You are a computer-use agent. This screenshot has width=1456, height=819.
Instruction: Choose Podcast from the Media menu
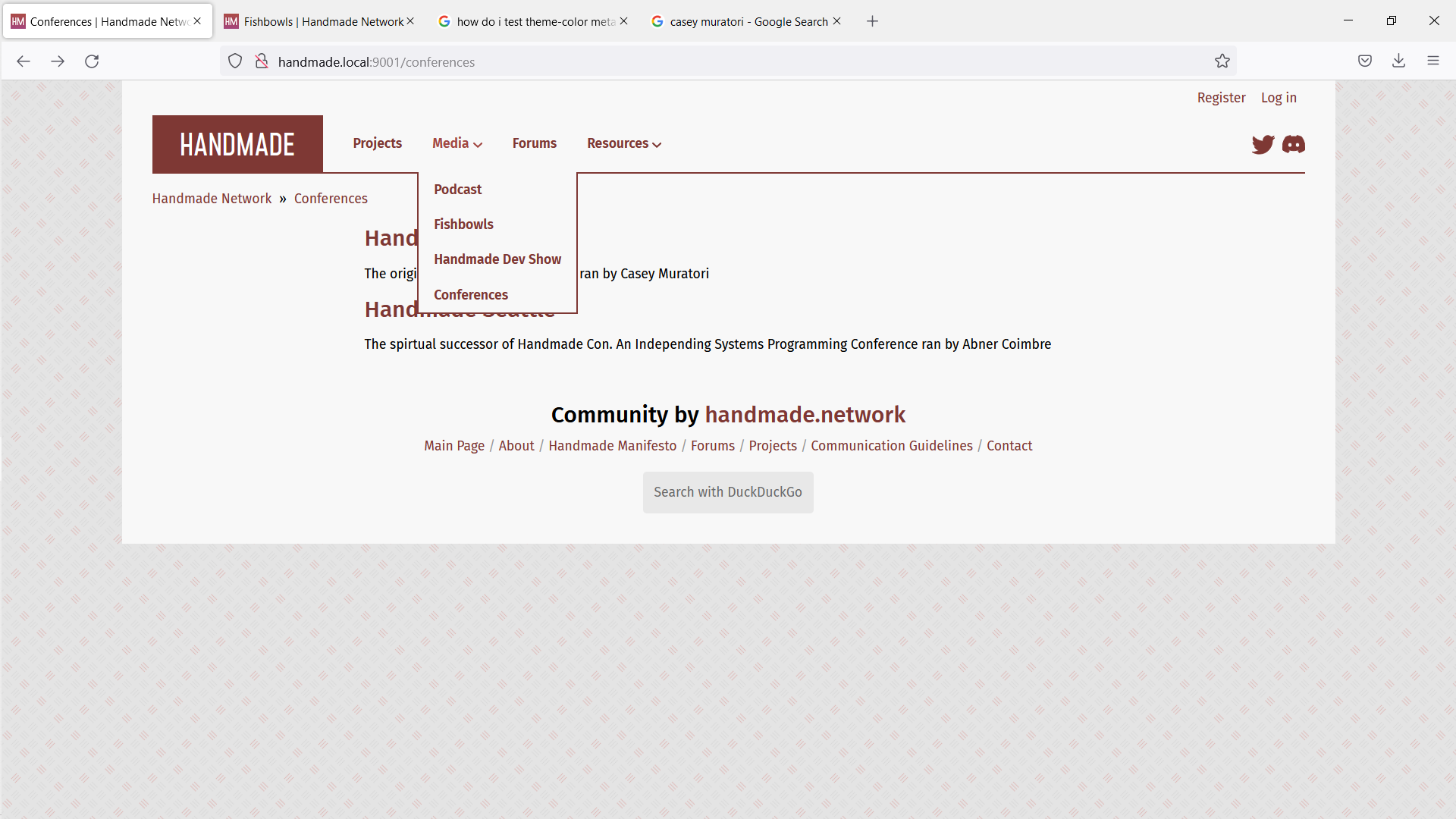[457, 190]
